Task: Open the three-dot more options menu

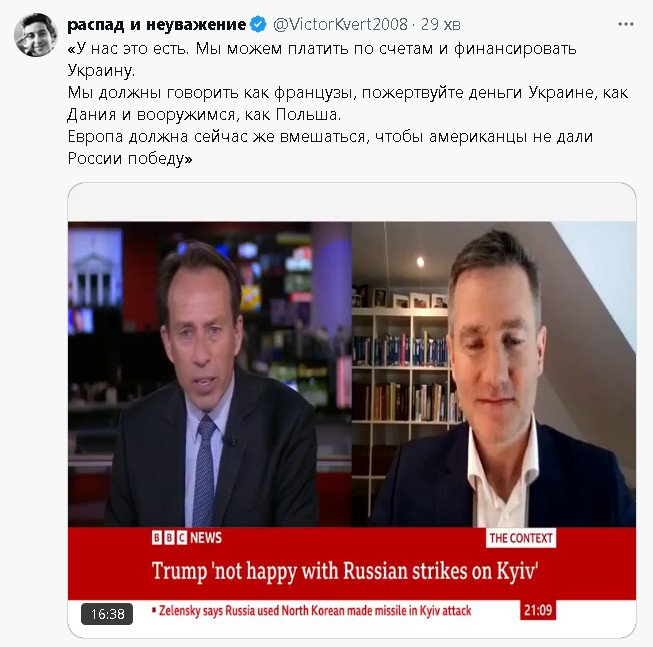Action: (626, 25)
